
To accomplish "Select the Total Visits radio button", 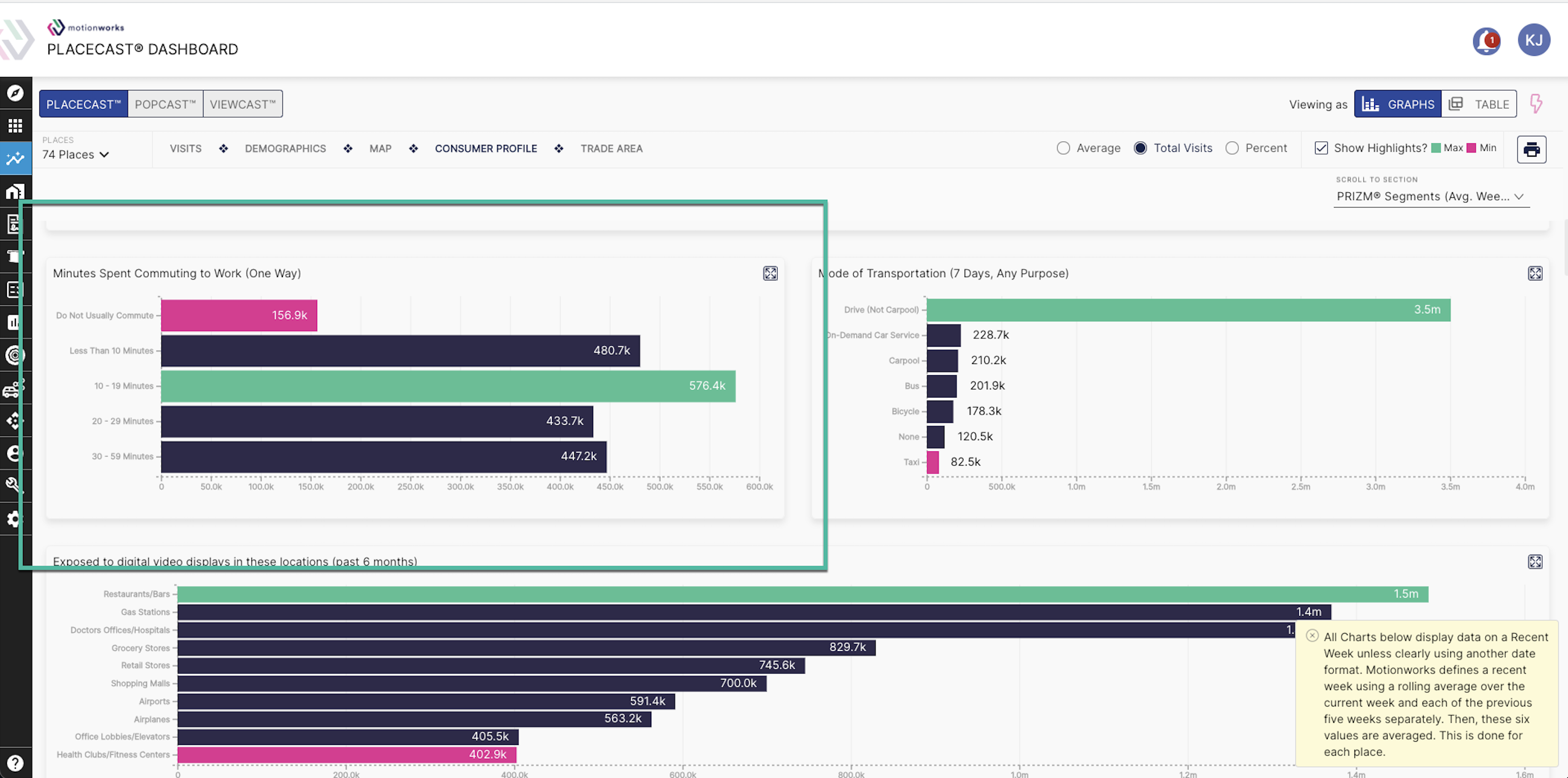I will point(1140,148).
